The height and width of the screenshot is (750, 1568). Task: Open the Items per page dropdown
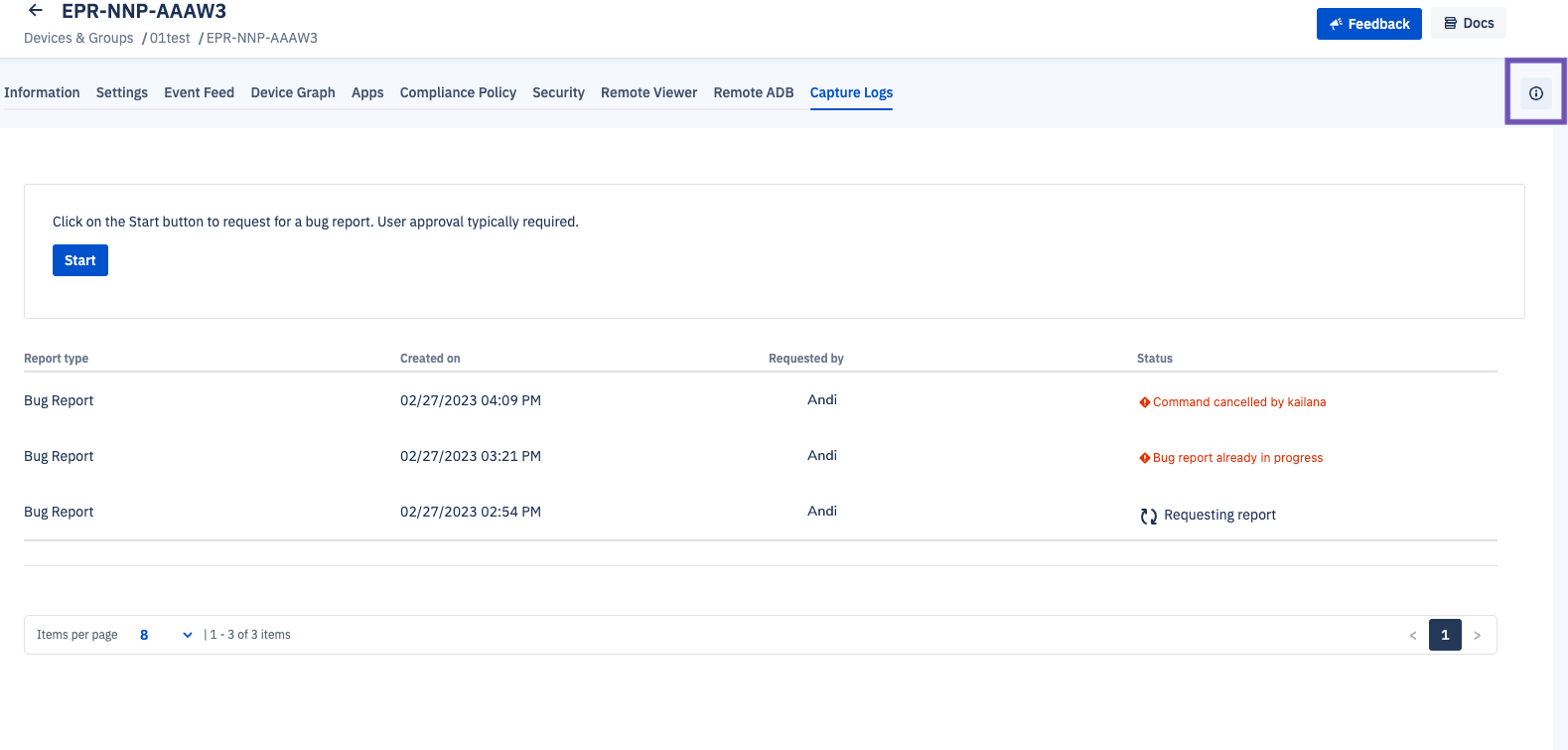166,635
